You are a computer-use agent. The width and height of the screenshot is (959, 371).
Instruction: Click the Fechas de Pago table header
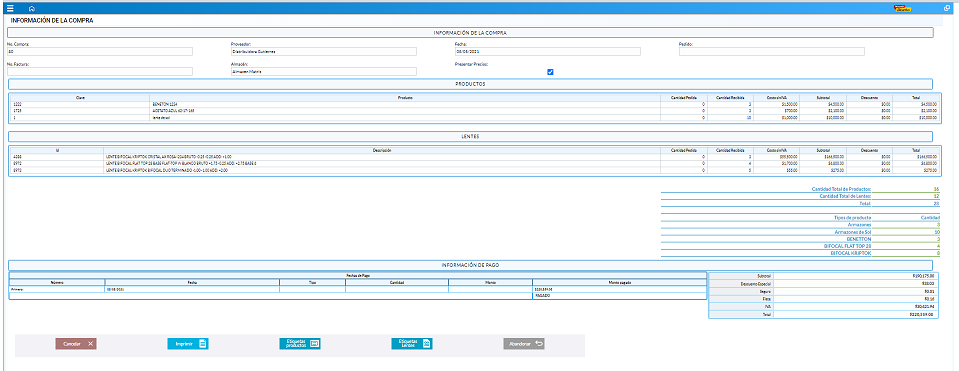click(358, 276)
